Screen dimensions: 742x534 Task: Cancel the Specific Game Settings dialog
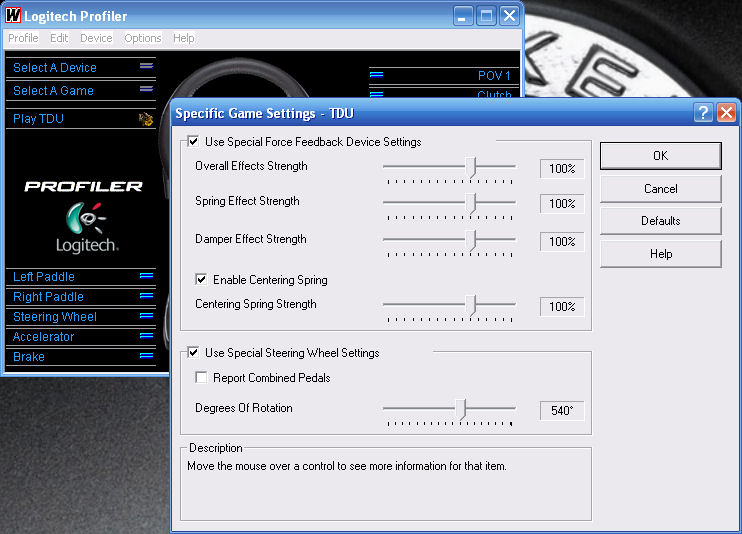[x=660, y=188]
